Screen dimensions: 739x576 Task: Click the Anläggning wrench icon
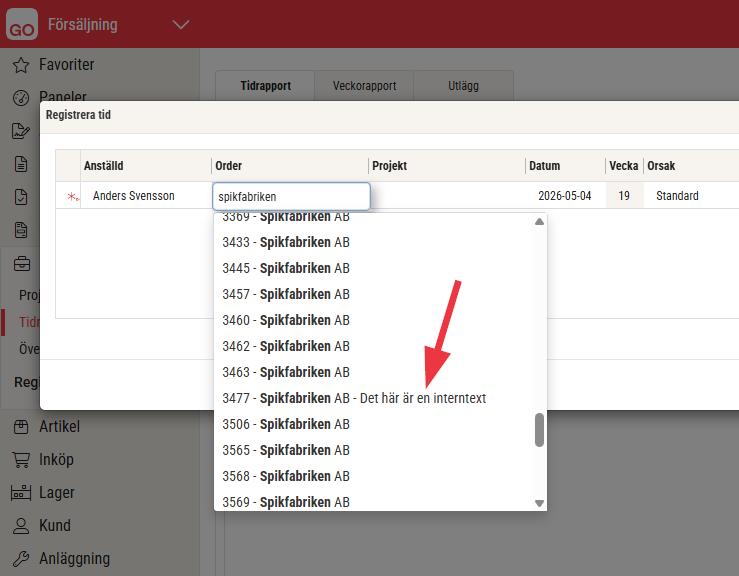pos(21,559)
